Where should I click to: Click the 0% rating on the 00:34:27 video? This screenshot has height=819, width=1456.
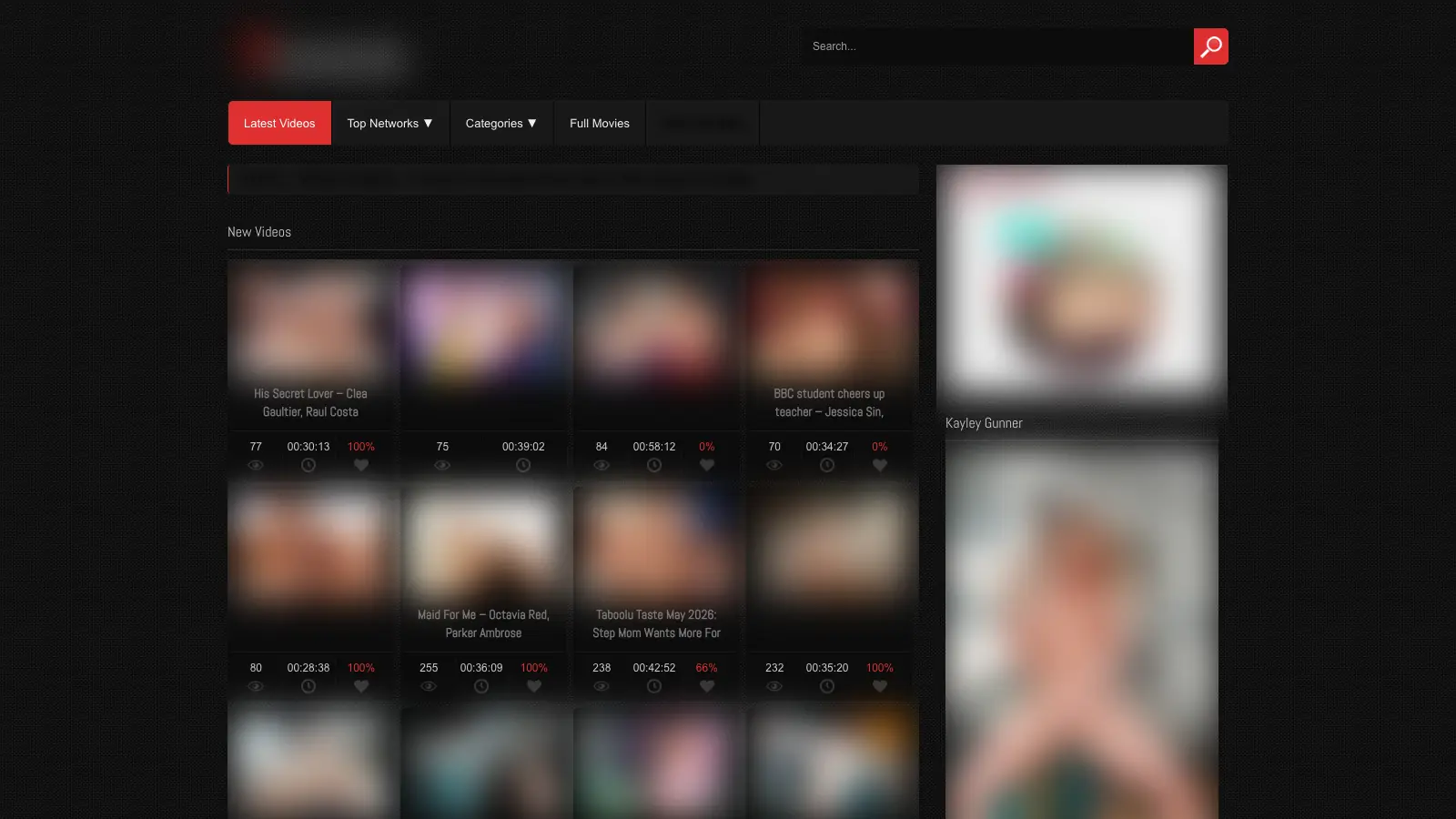[880, 447]
